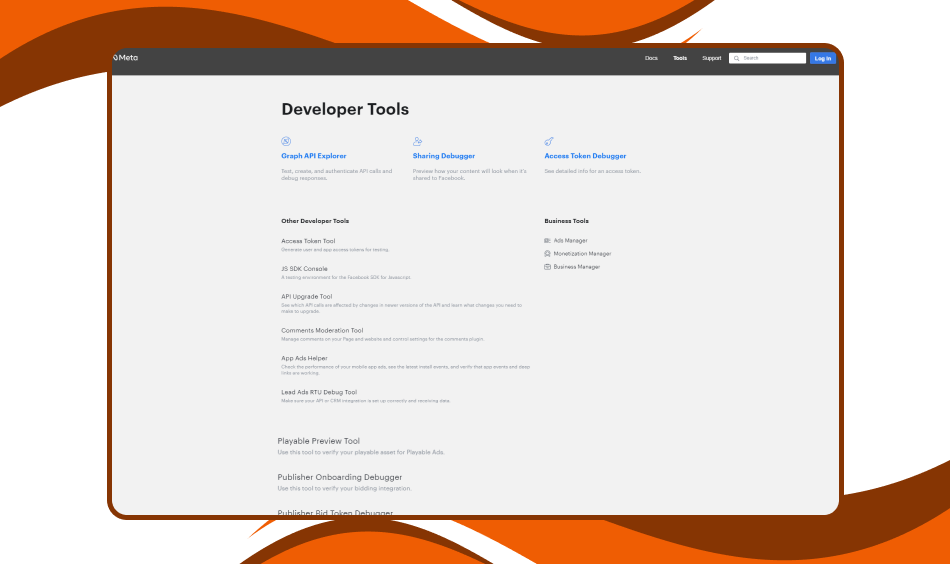The width and height of the screenshot is (950, 564).
Task: Click the Business Manager icon
Action: click(547, 267)
